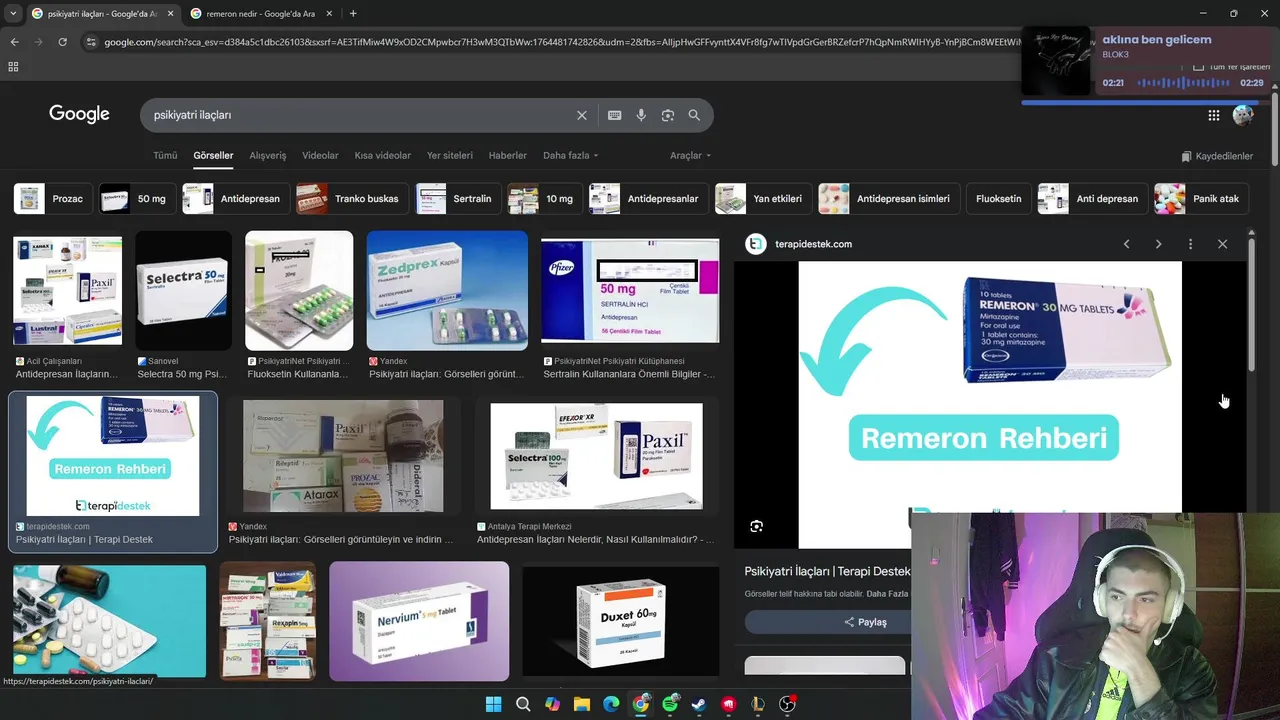The image size is (1280, 720).
Task: Show next image in preview panel
Action: (1158, 244)
